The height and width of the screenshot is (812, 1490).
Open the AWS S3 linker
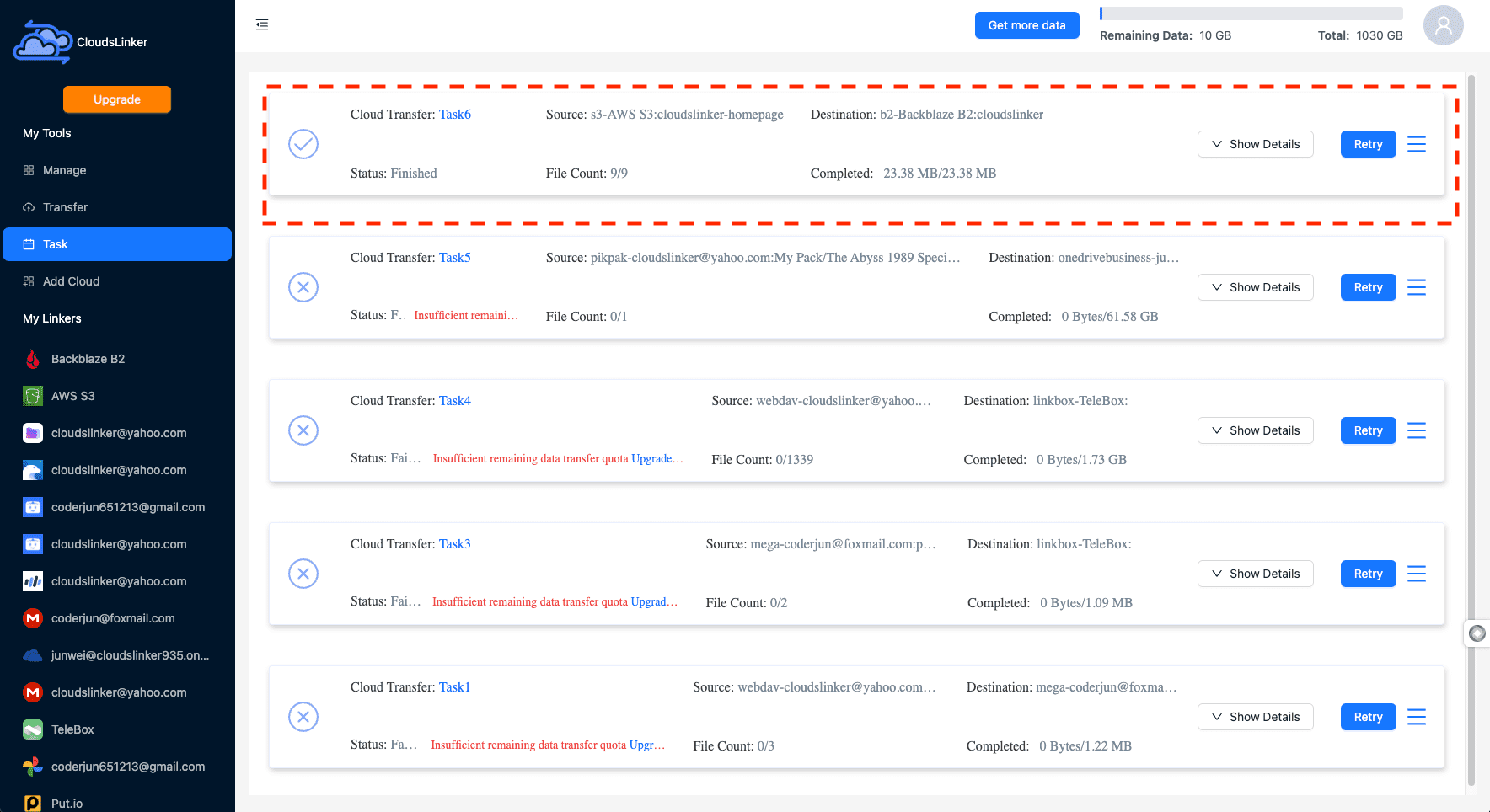117,396
